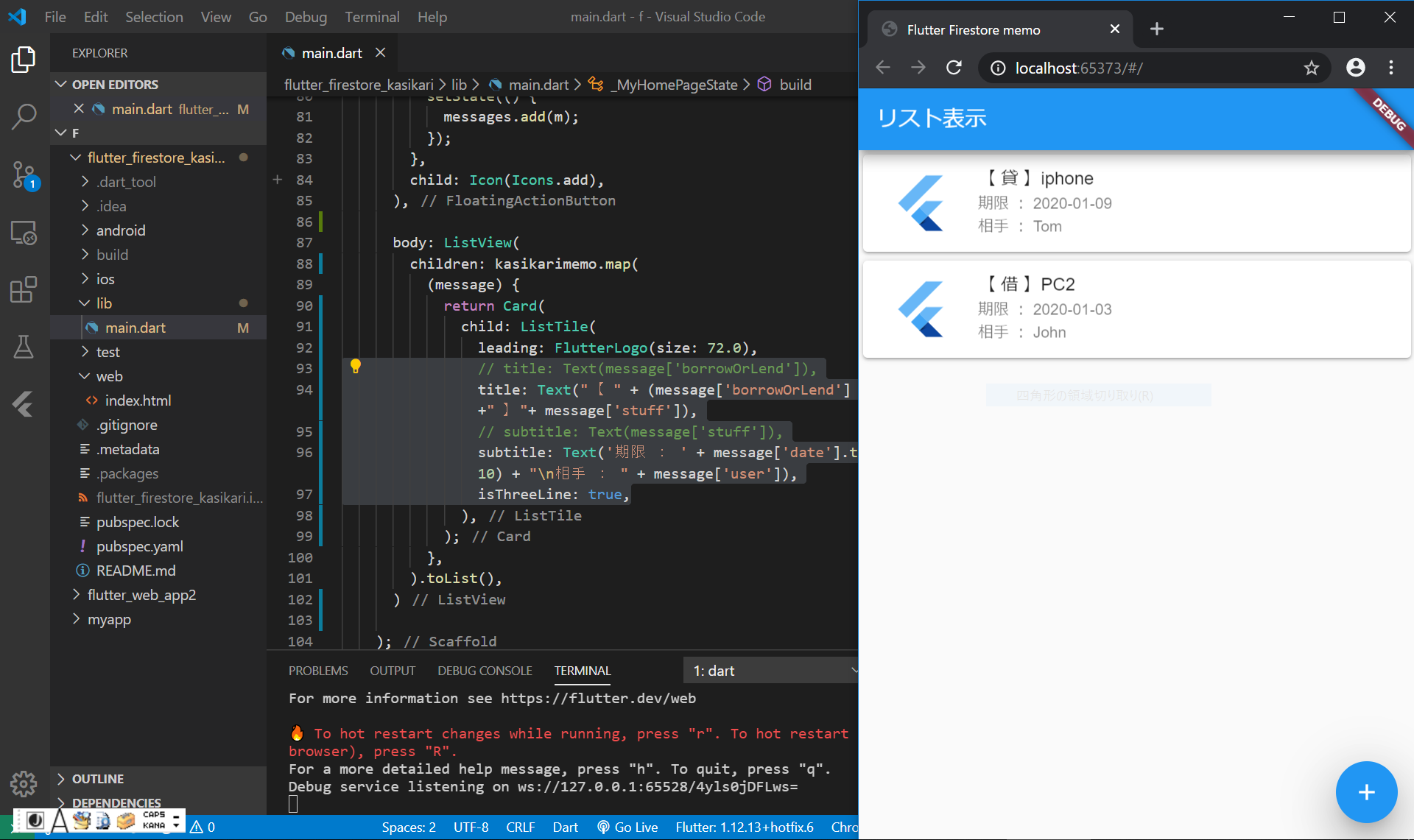Open the Remote Explorer view icon

[x=24, y=233]
